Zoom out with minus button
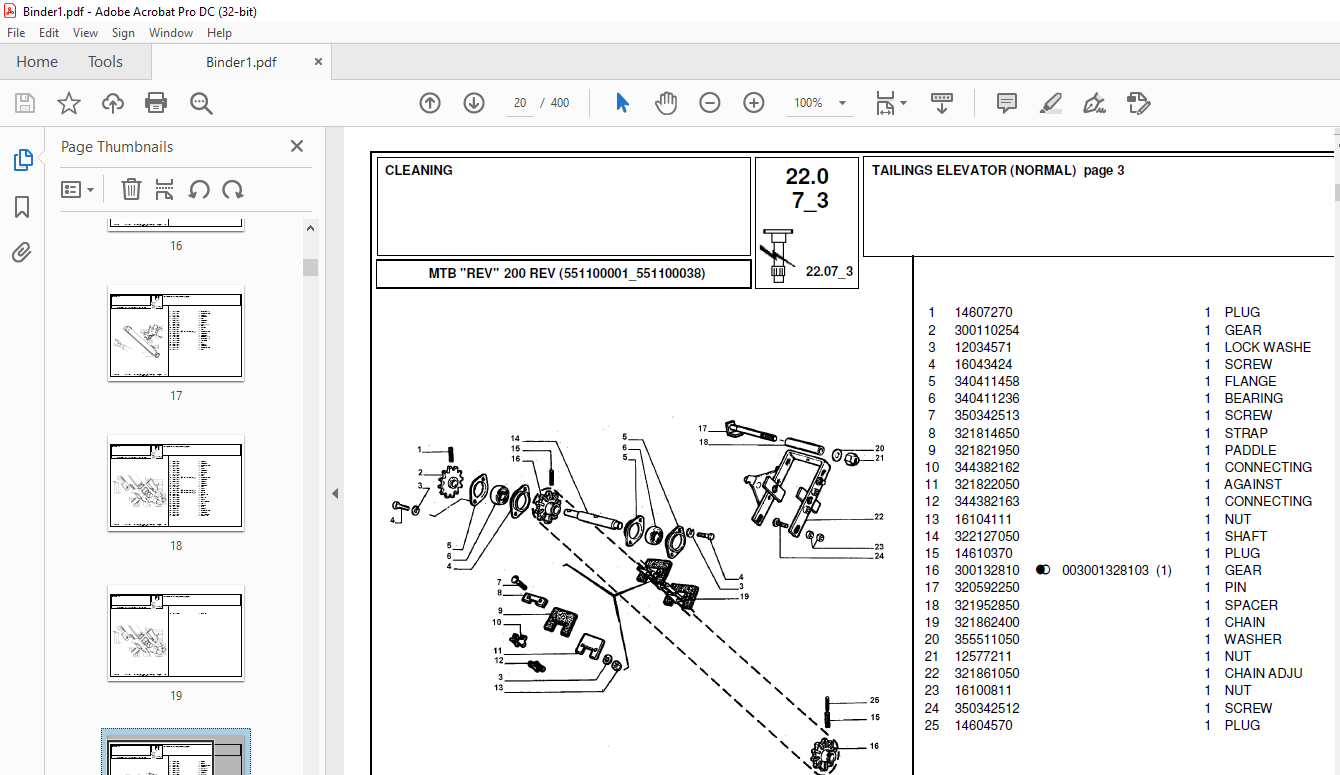Screen dimensions: 1340x775 click(x=710, y=103)
